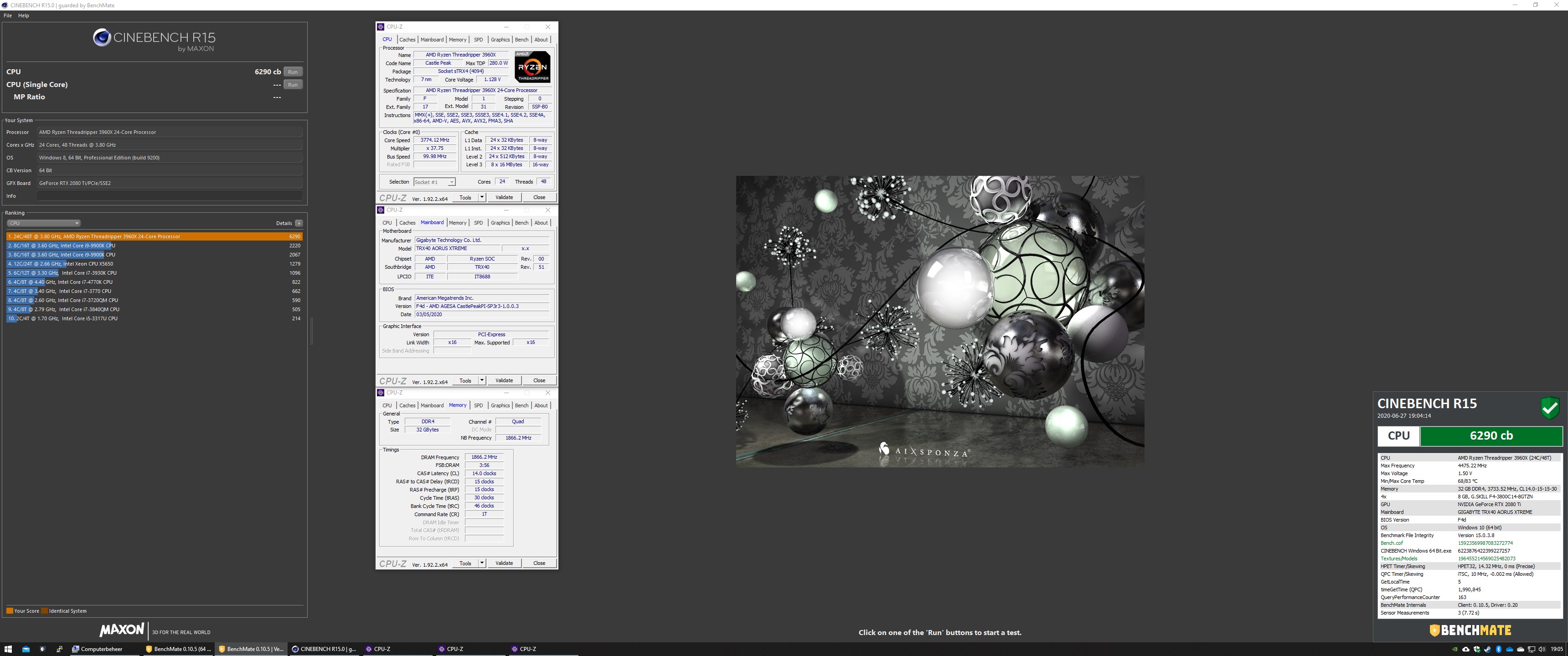Expand Tools dropdown arrow in Mainboard window
Image resolution: width=1568 pixels, height=656 pixels.
[482, 380]
